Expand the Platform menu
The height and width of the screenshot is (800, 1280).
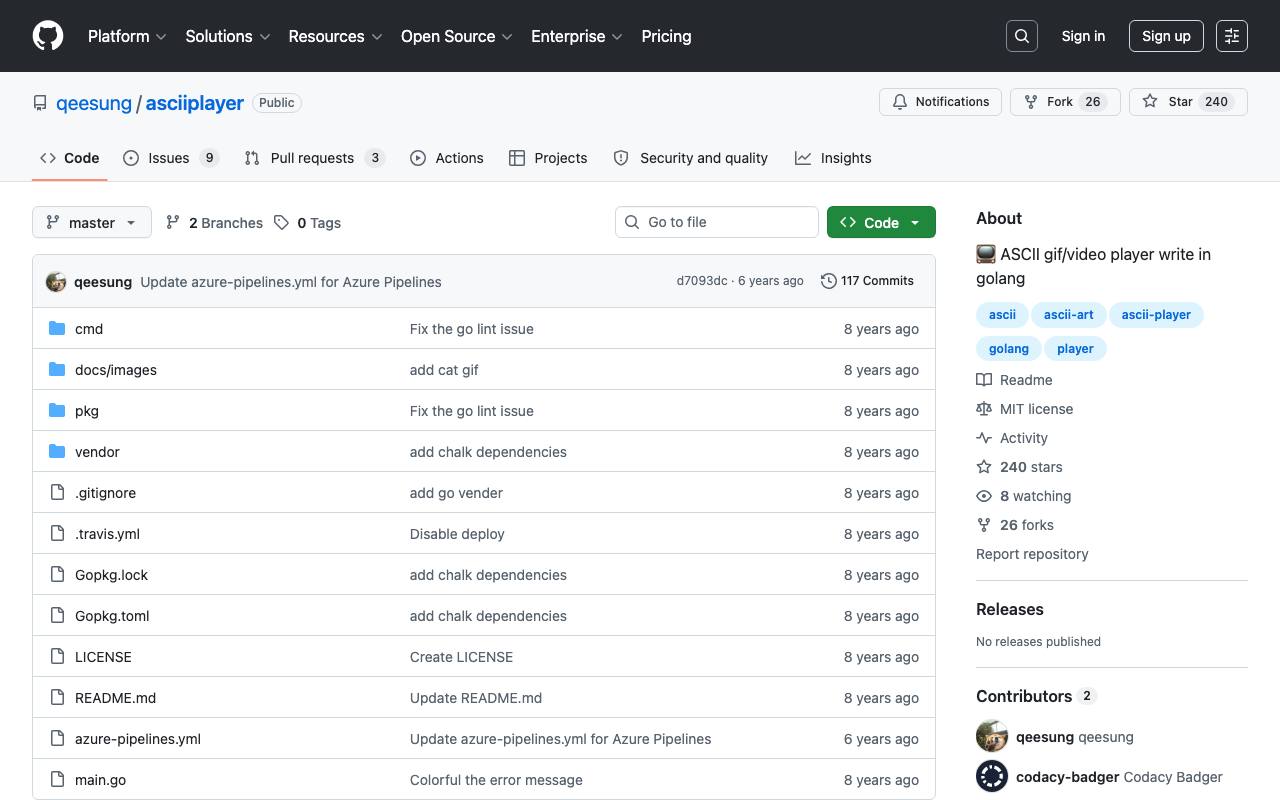point(127,36)
